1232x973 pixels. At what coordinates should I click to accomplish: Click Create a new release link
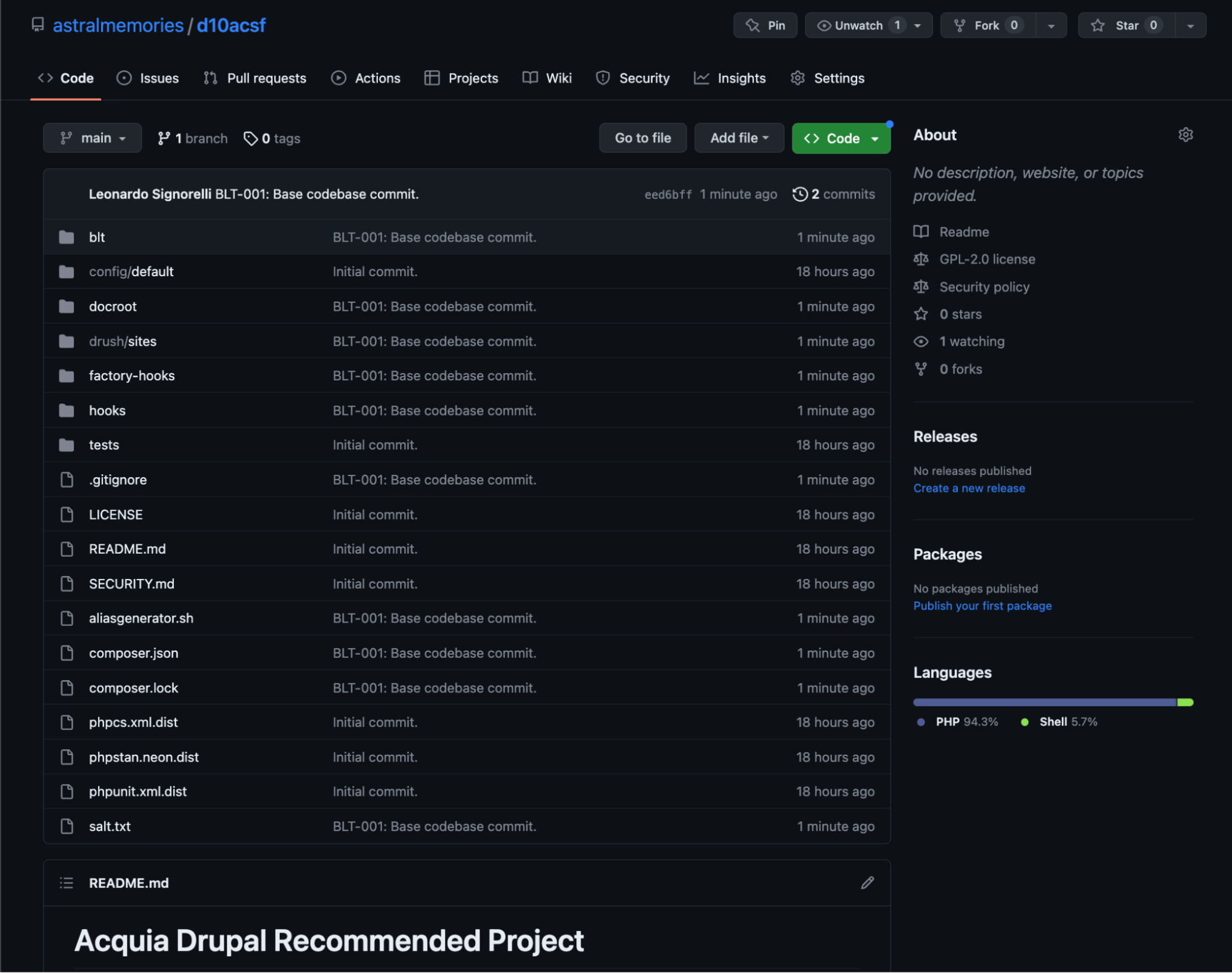click(969, 488)
